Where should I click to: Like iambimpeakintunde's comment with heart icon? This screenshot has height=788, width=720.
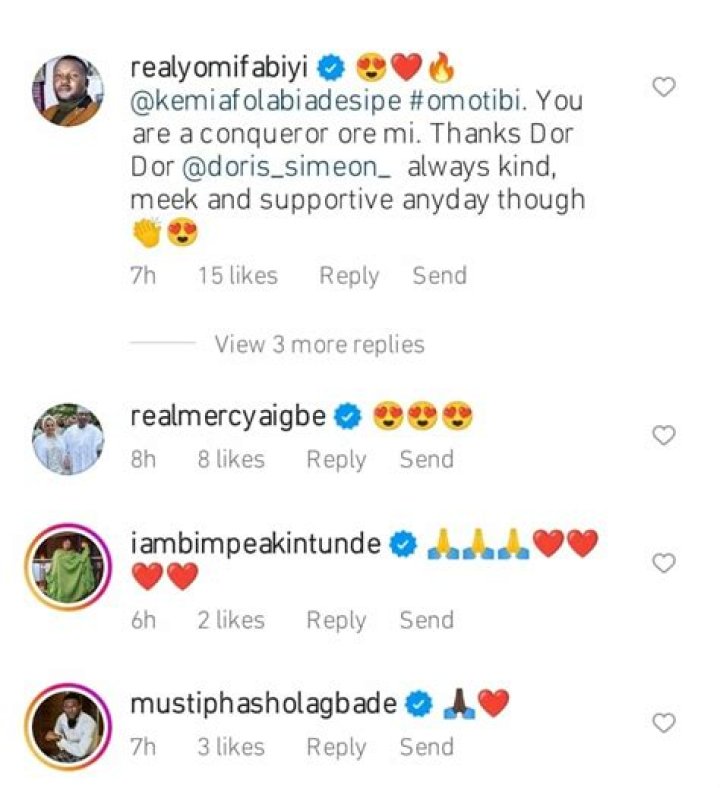[663, 564]
